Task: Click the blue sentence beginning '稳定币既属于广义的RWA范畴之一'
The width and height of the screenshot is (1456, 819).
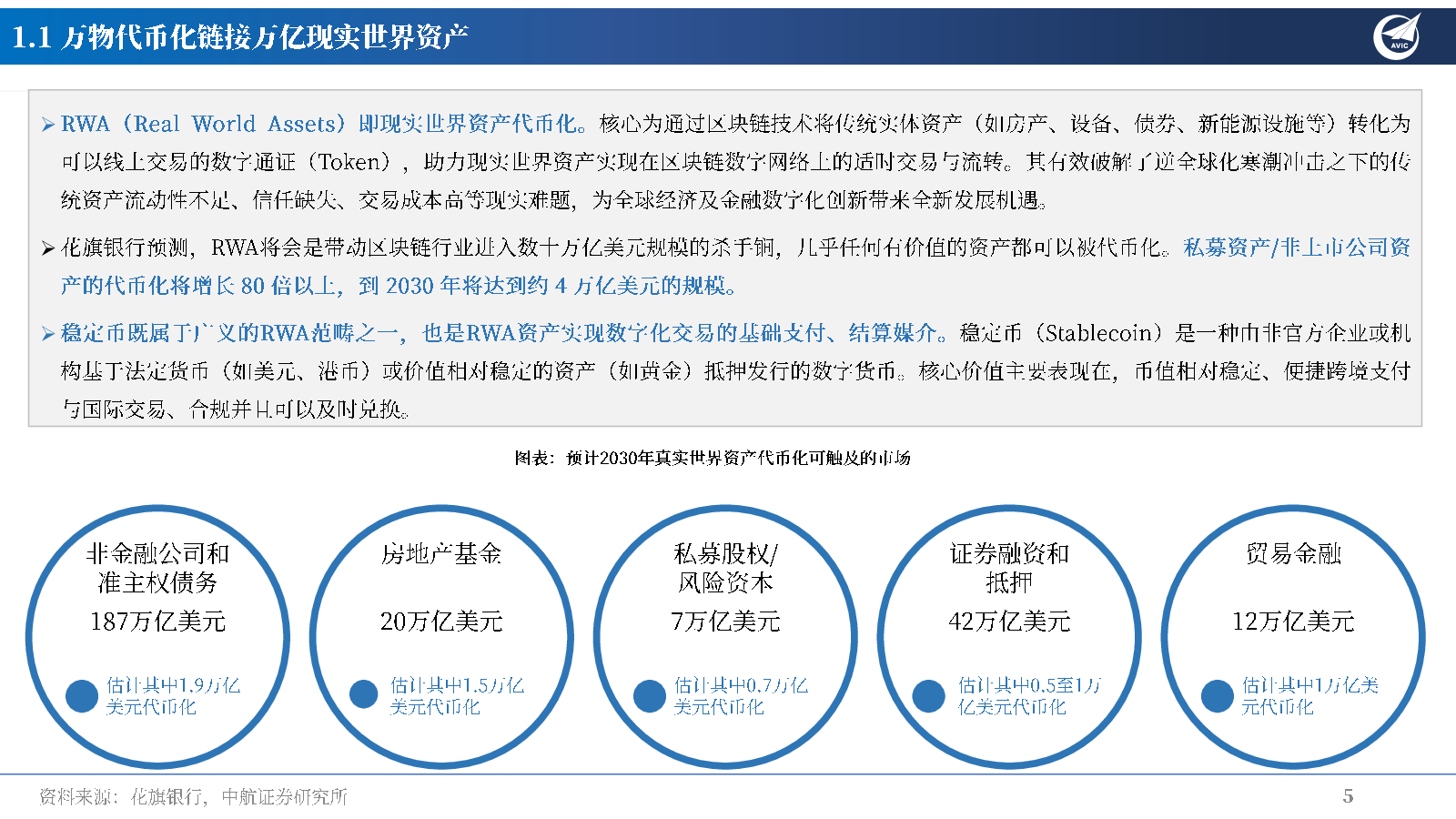Action: (503, 333)
